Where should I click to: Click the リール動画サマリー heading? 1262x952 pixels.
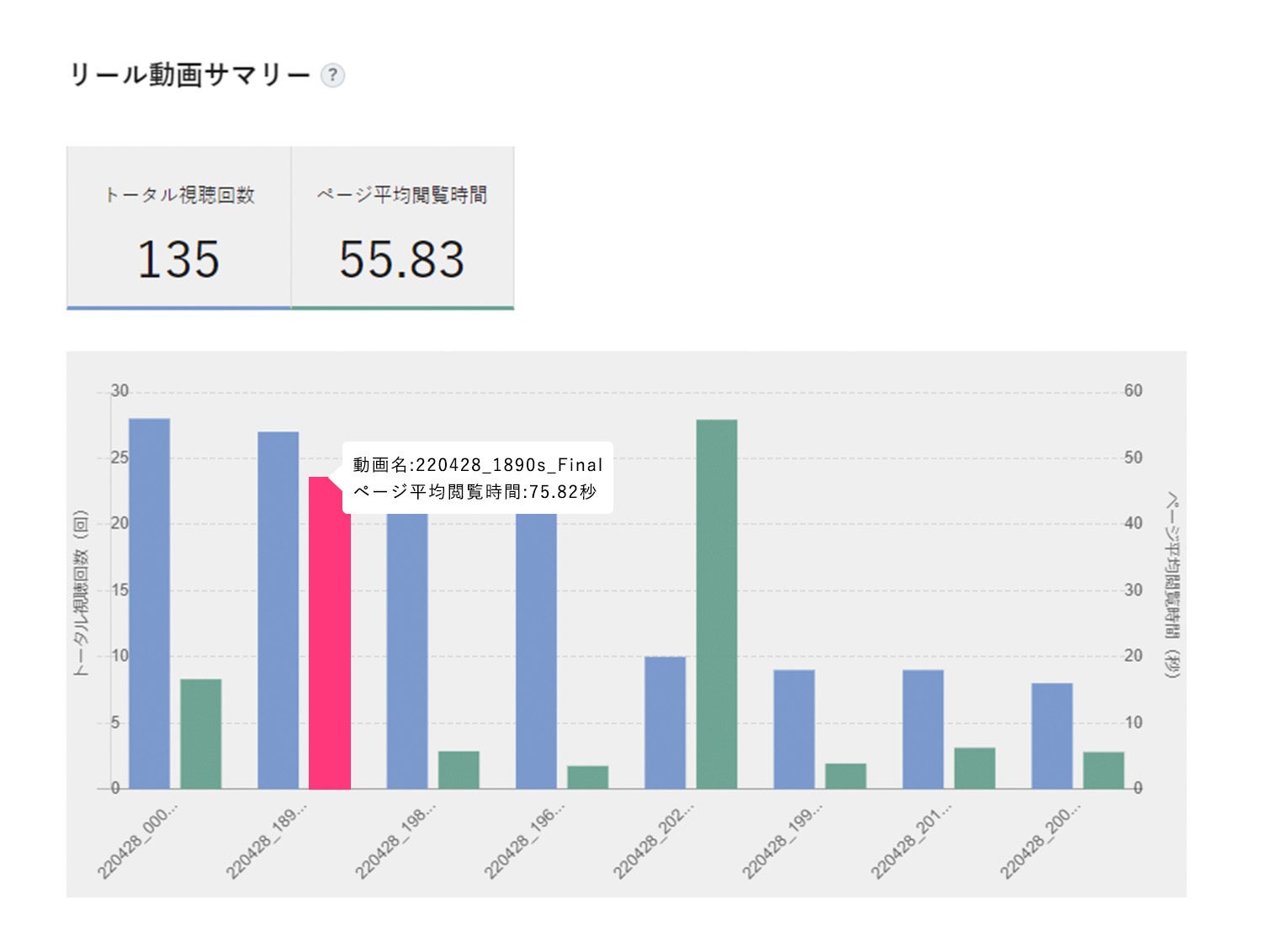[x=189, y=76]
